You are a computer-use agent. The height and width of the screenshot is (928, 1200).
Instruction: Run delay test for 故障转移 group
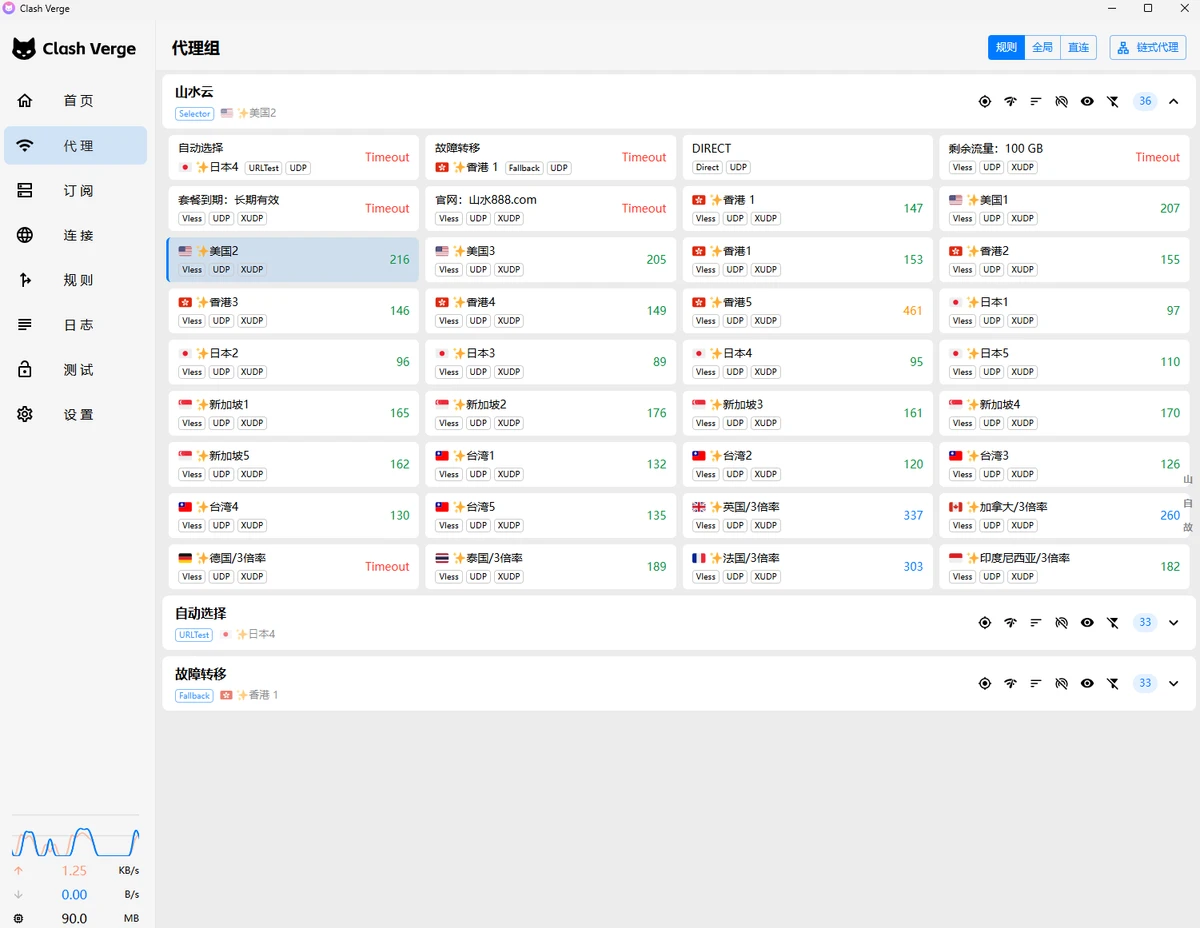(1010, 683)
